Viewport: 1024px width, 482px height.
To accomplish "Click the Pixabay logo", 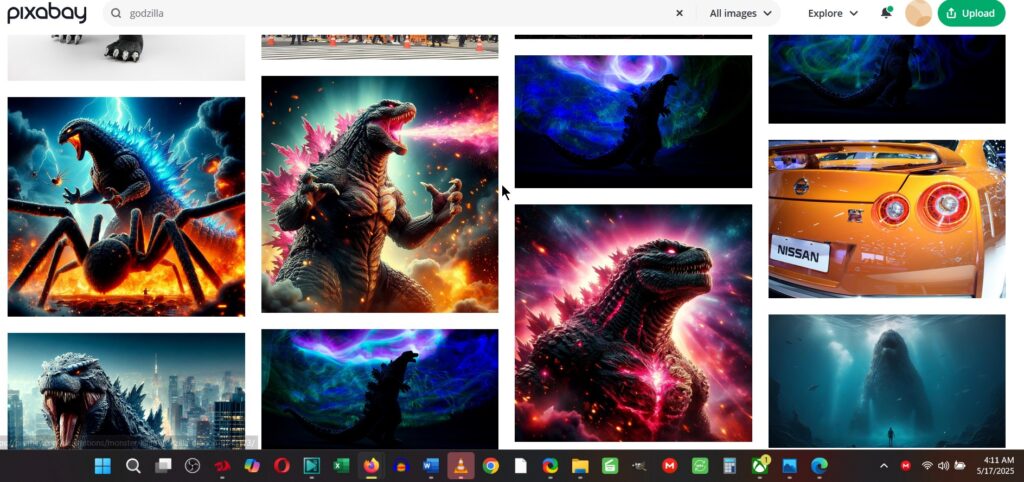I will coord(47,12).
